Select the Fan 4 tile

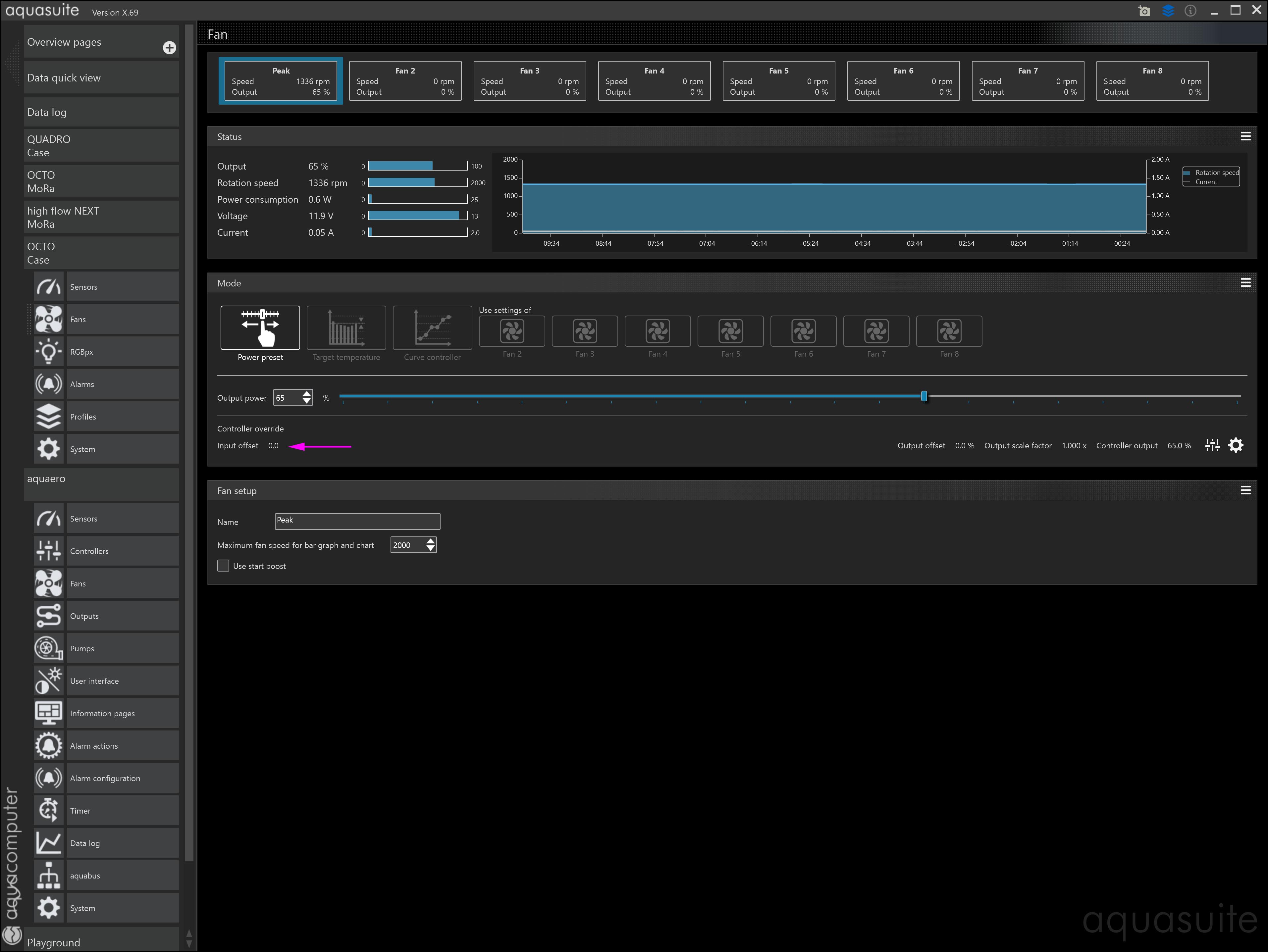coord(654,81)
